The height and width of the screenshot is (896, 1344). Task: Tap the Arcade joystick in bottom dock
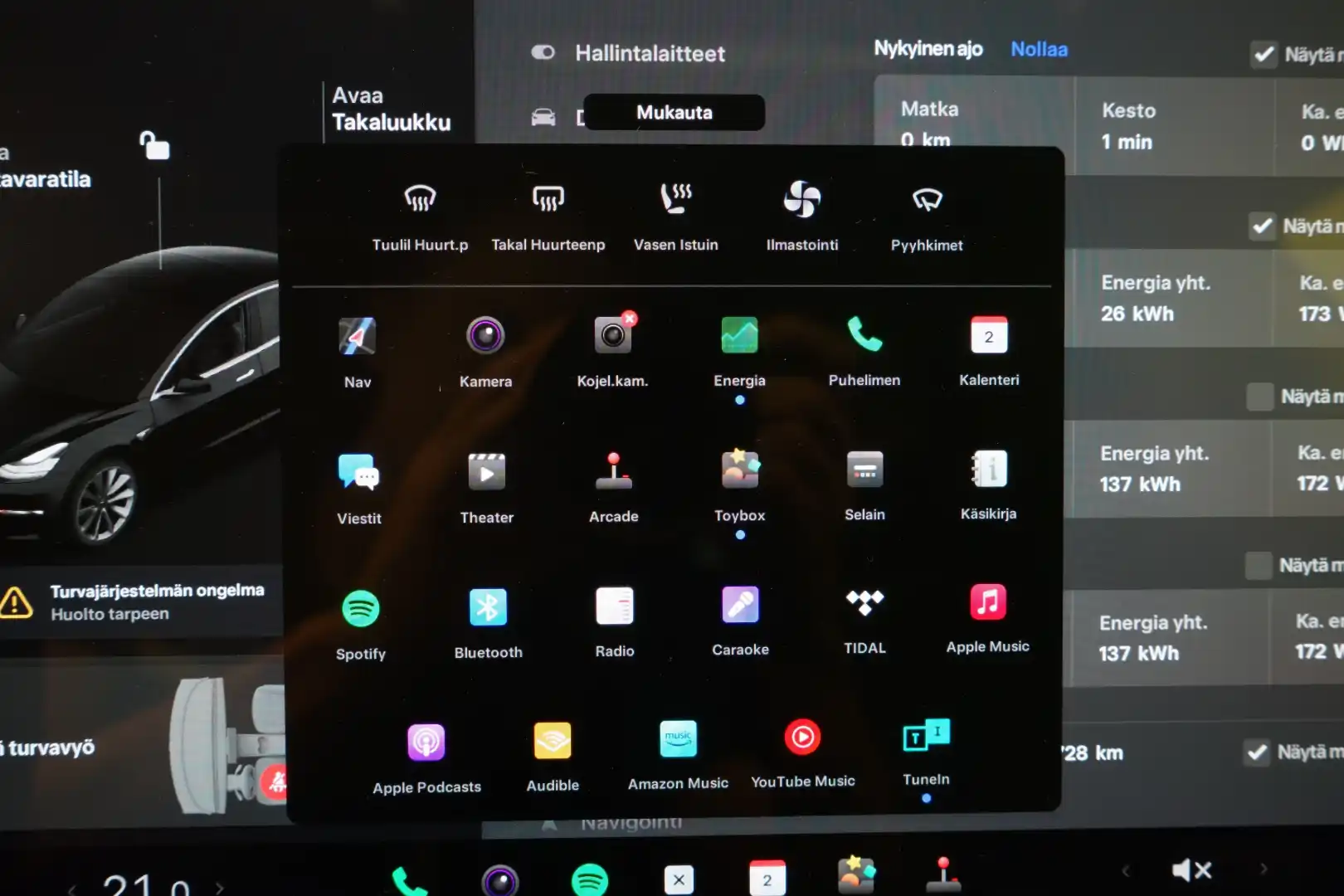943,874
